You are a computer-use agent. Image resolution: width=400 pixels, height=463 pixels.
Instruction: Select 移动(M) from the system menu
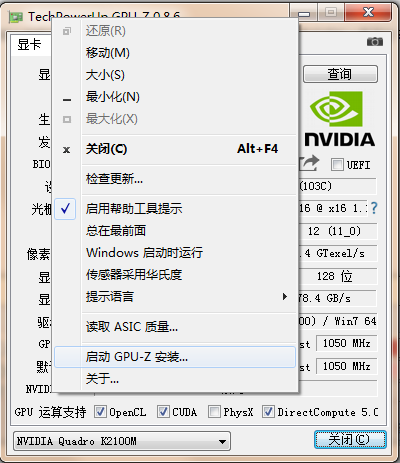175,53
